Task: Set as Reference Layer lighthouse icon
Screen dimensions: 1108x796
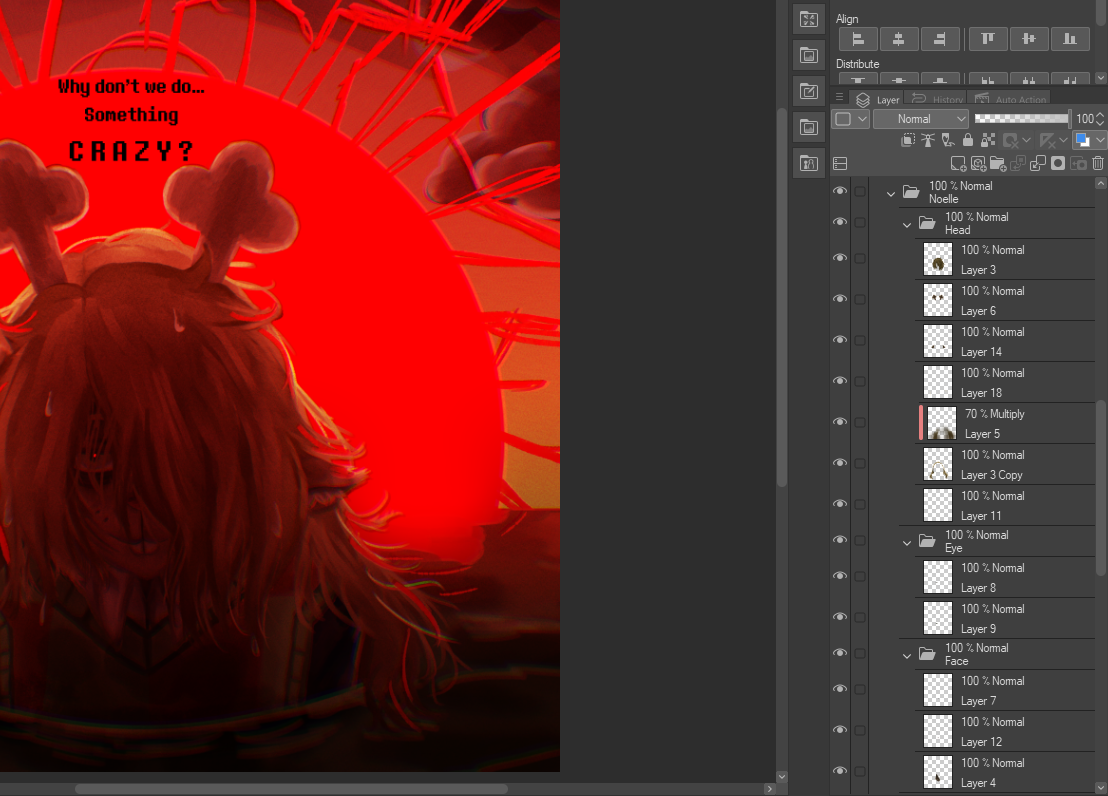Action: pos(928,141)
